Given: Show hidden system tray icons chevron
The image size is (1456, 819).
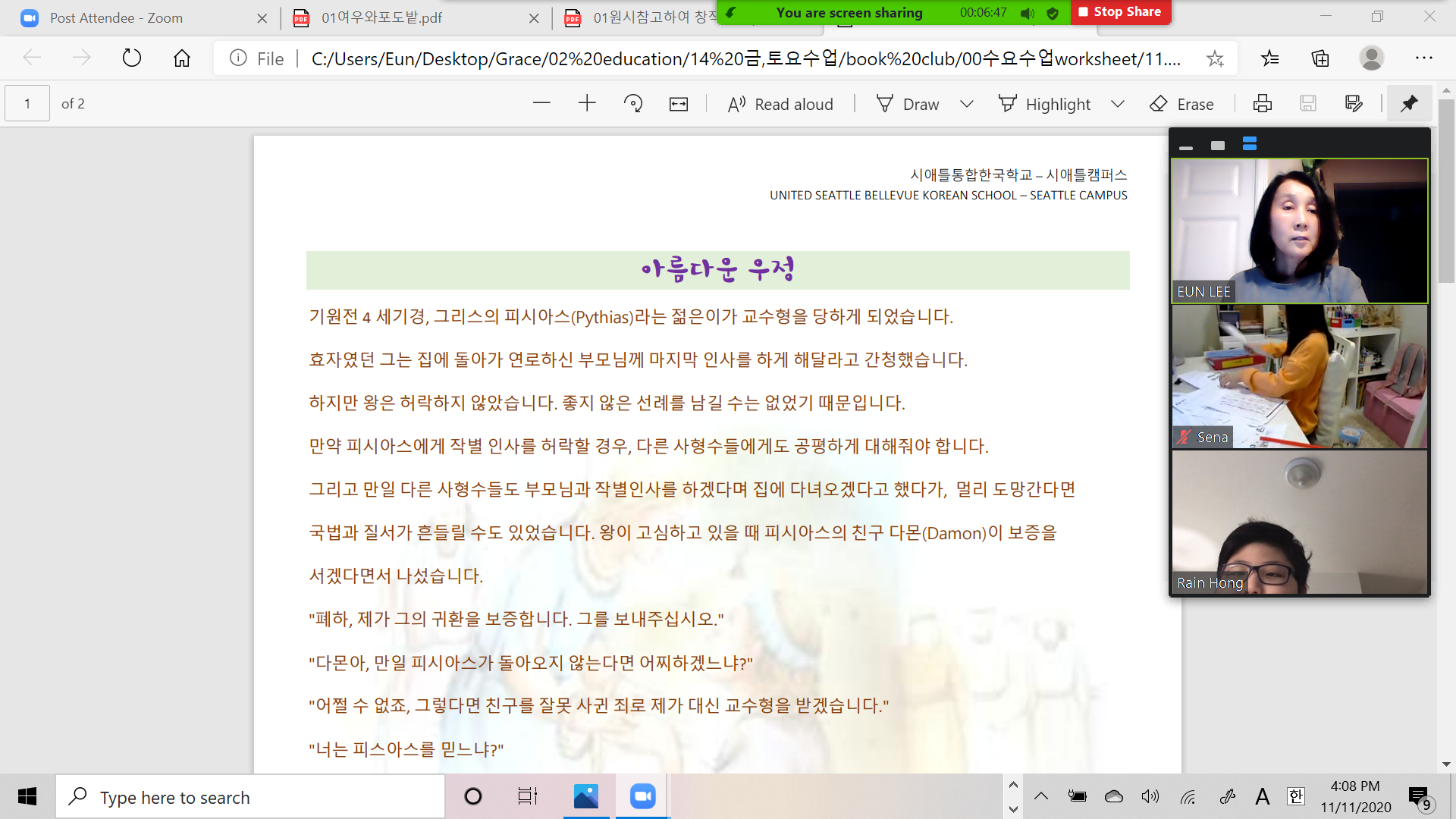Looking at the screenshot, I should [1041, 796].
